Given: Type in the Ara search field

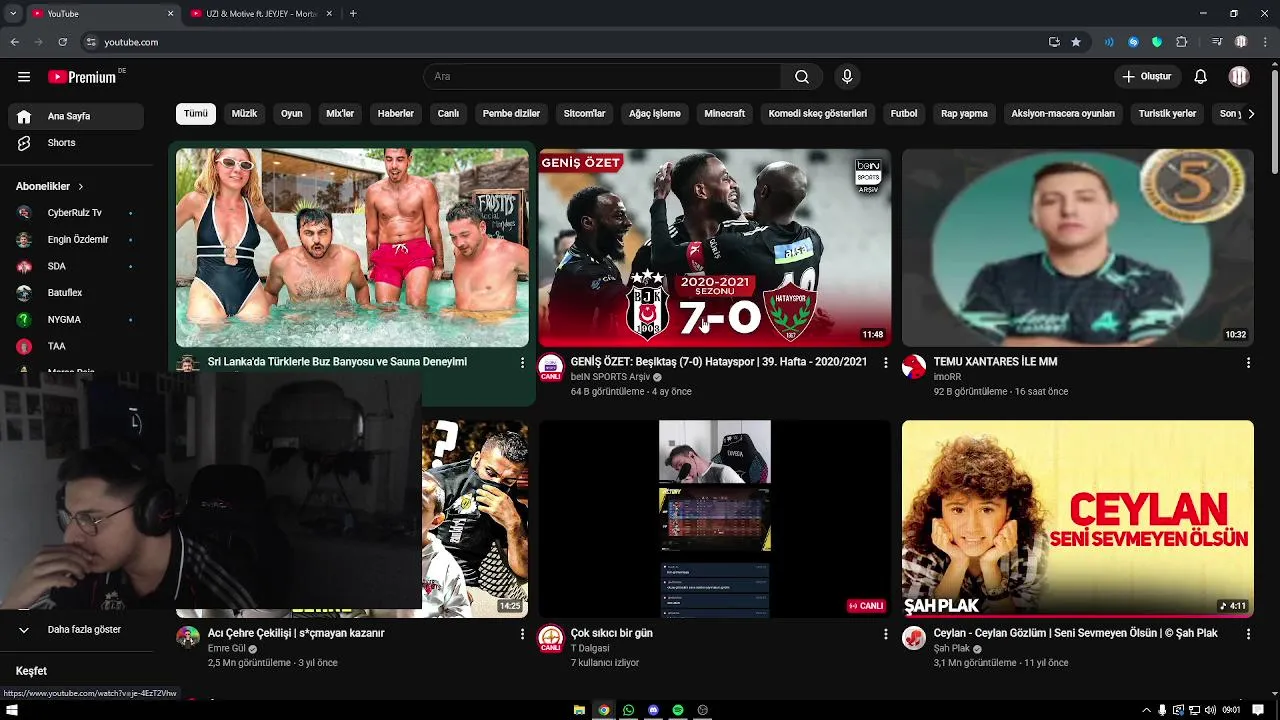Looking at the screenshot, I should point(602,77).
